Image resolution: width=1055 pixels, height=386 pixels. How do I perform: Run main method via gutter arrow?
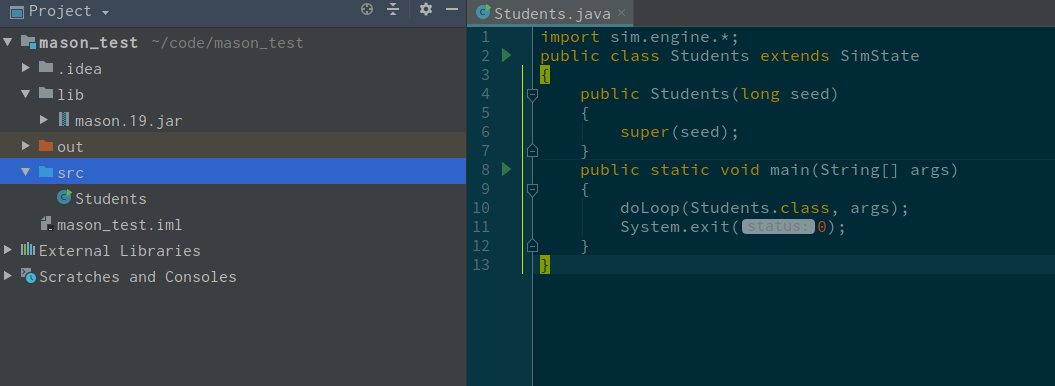click(x=507, y=169)
